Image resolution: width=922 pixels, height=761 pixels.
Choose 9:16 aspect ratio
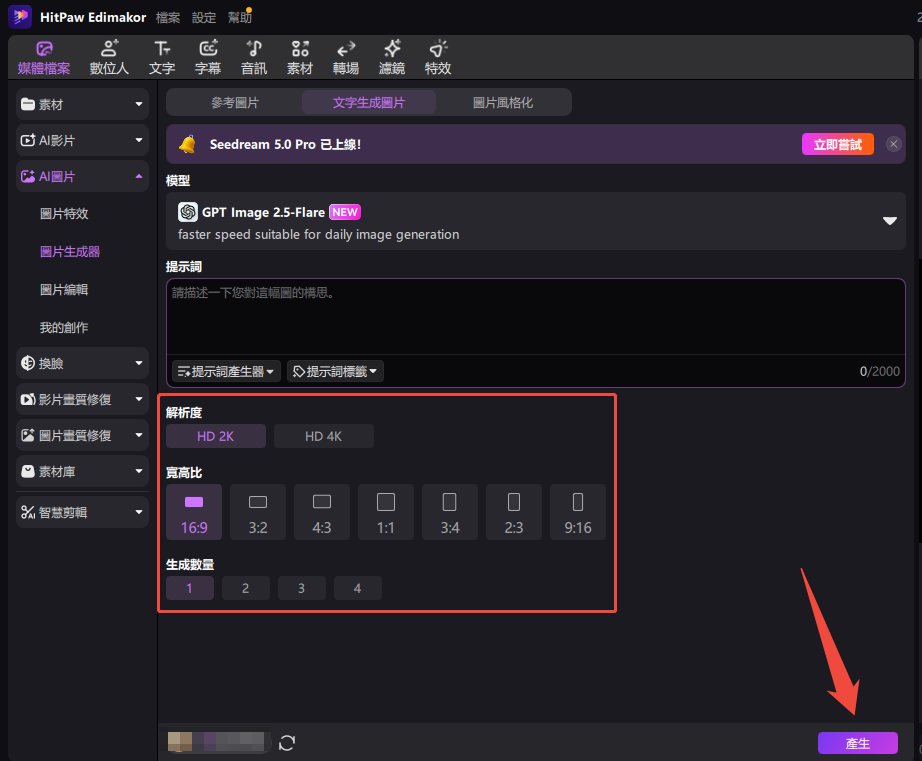tap(578, 512)
